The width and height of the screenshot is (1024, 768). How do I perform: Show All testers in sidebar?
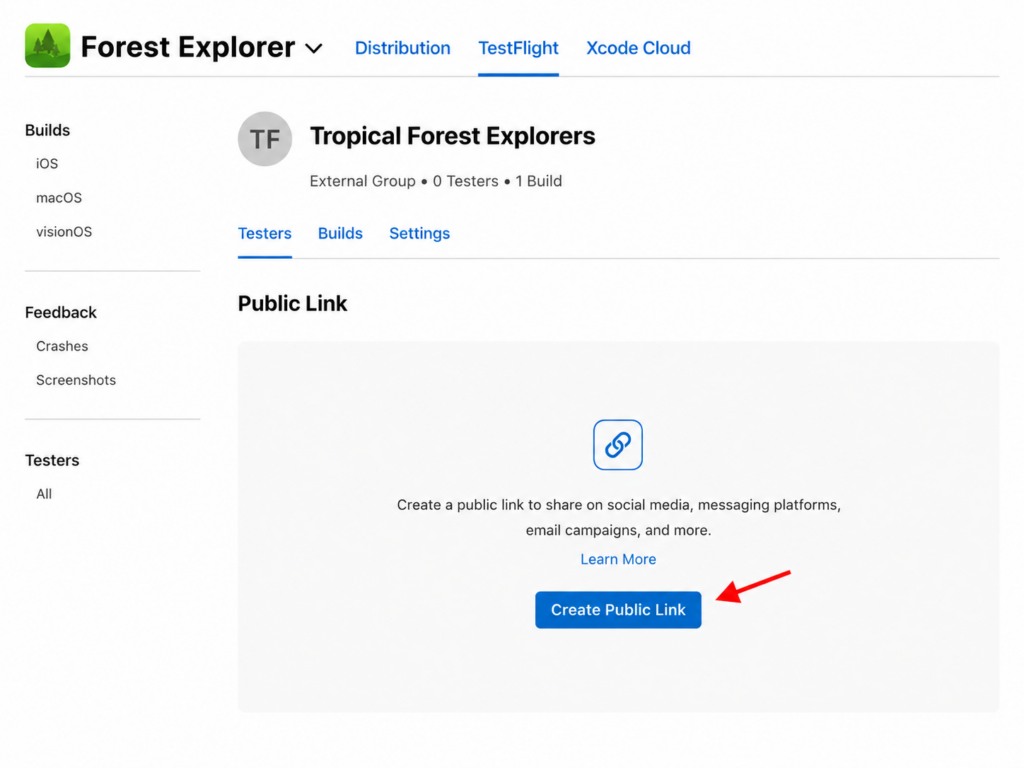pos(44,494)
